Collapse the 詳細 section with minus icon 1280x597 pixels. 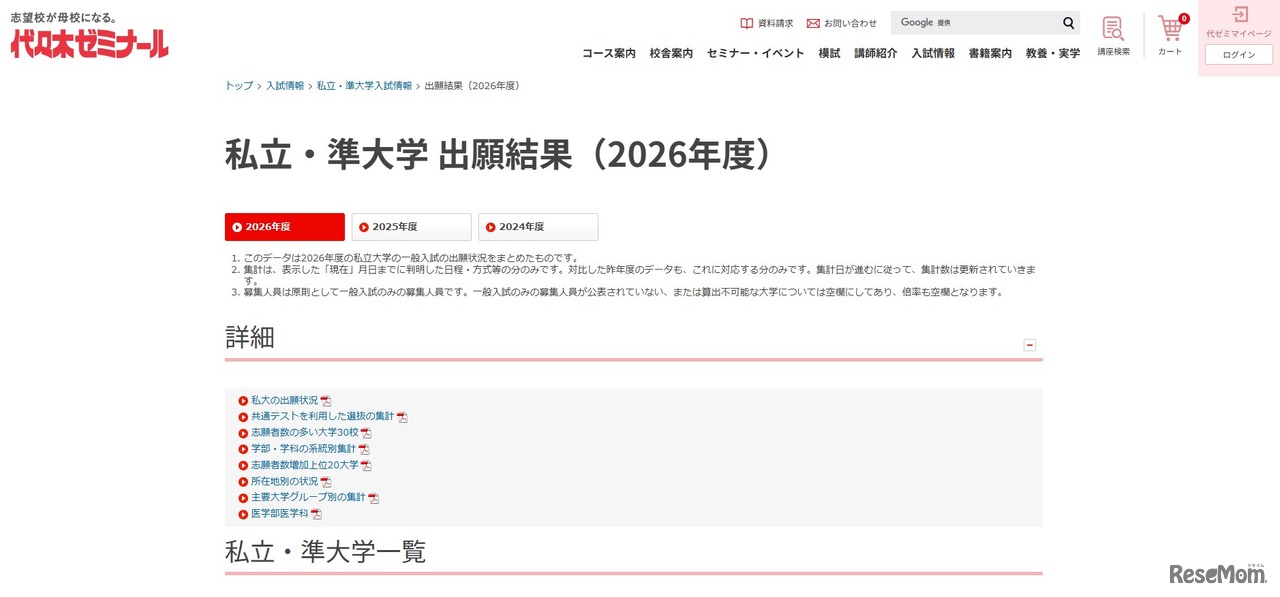1030,345
